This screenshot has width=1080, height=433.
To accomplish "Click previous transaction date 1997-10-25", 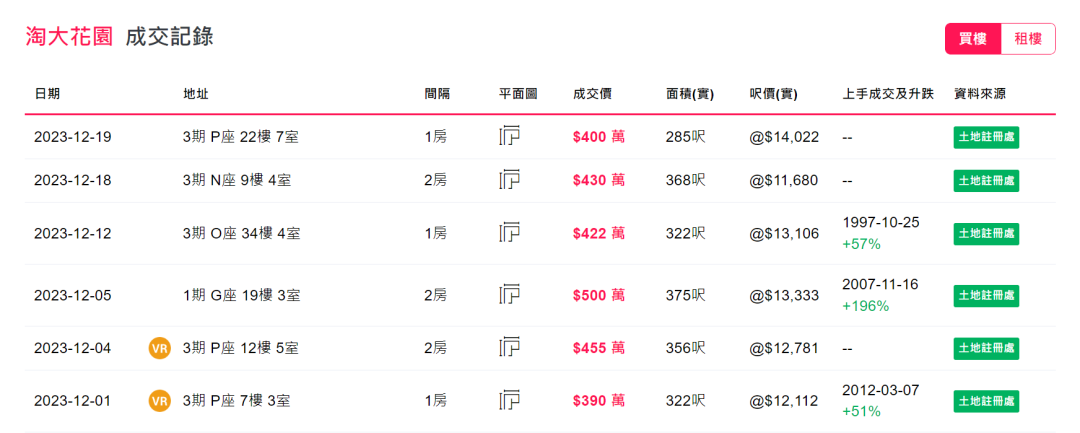I will pos(880,222).
